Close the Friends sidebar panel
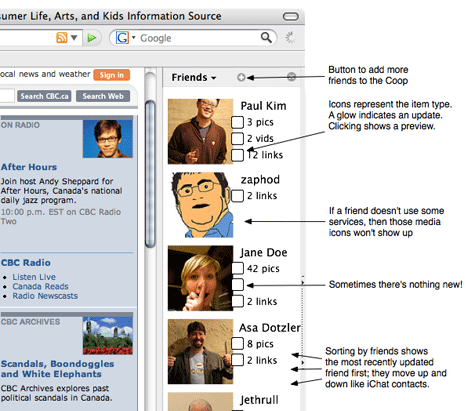Image resolution: width=475 pixels, height=411 pixels. [x=291, y=77]
